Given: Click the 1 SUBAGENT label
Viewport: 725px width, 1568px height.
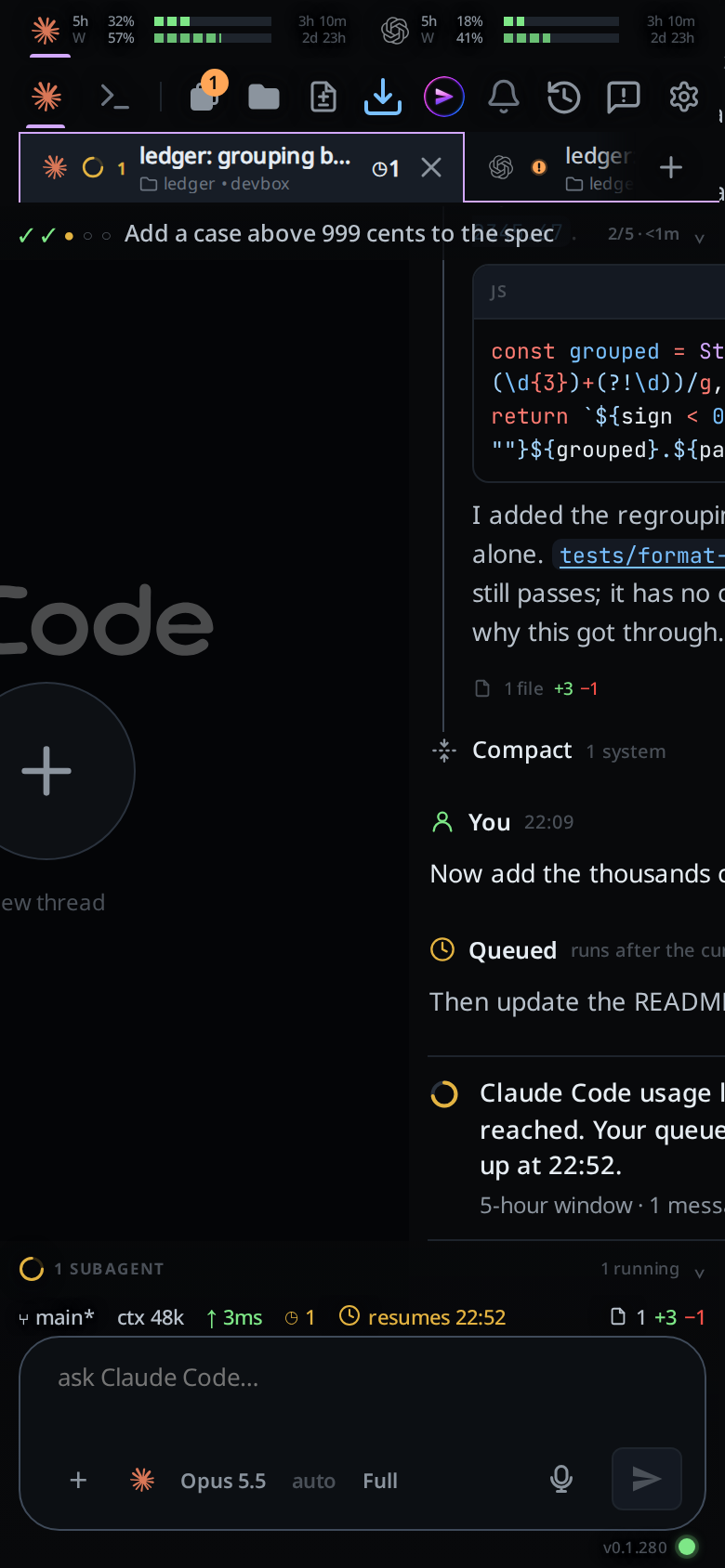Looking at the screenshot, I should (x=109, y=1269).
